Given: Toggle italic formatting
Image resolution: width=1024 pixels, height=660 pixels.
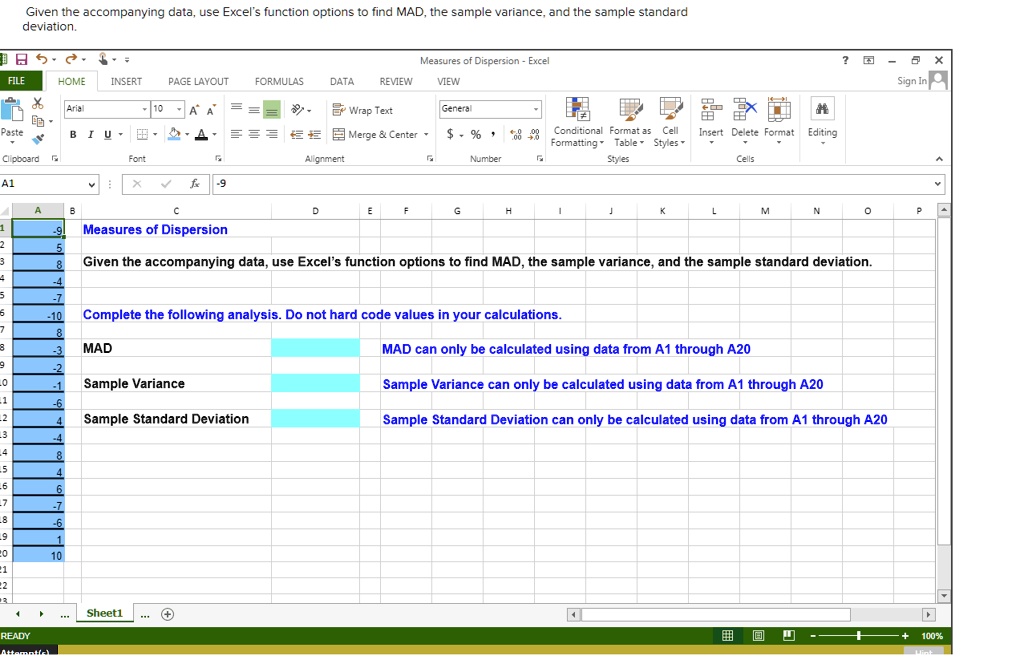Looking at the screenshot, I should [x=93, y=133].
